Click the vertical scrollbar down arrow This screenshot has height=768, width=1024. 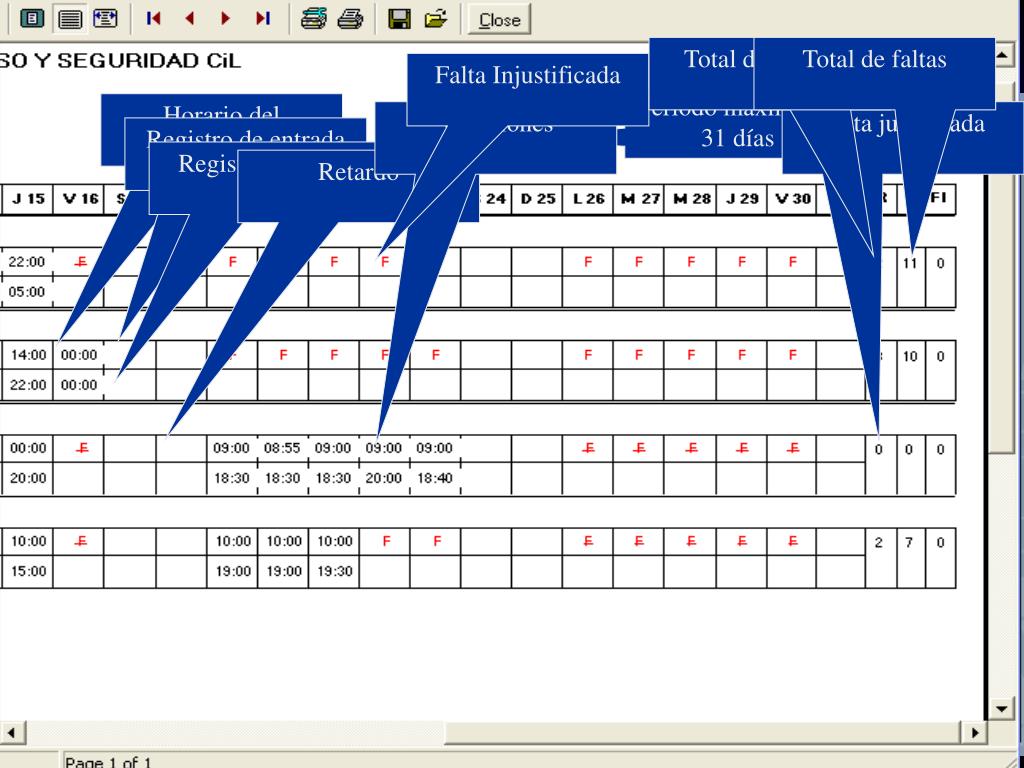point(1002,708)
